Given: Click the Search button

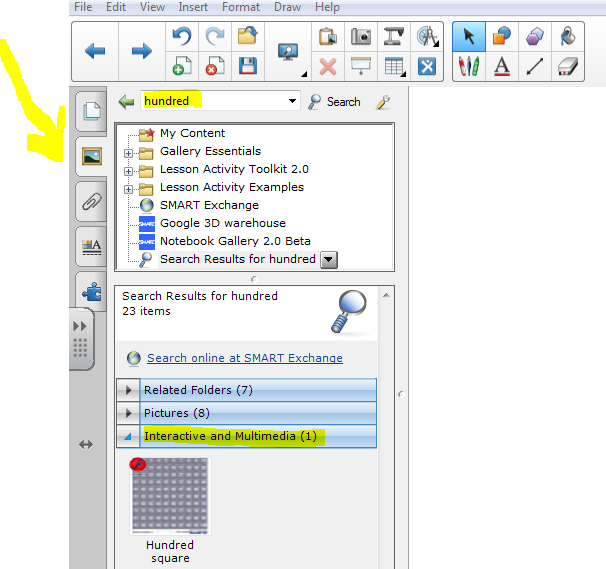Looking at the screenshot, I should [335, 102].
